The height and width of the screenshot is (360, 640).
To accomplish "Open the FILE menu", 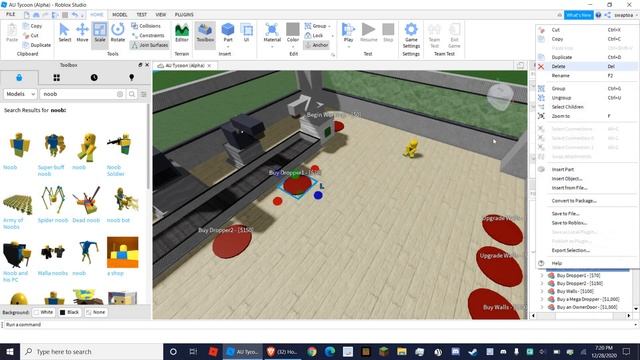I will click(x=11, y=14).
